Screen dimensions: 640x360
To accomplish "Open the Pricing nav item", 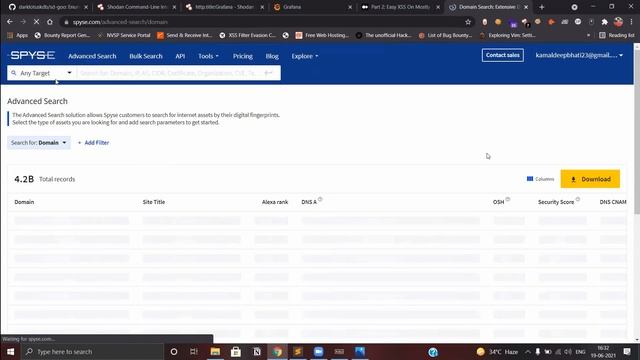I will coord(242,56).
